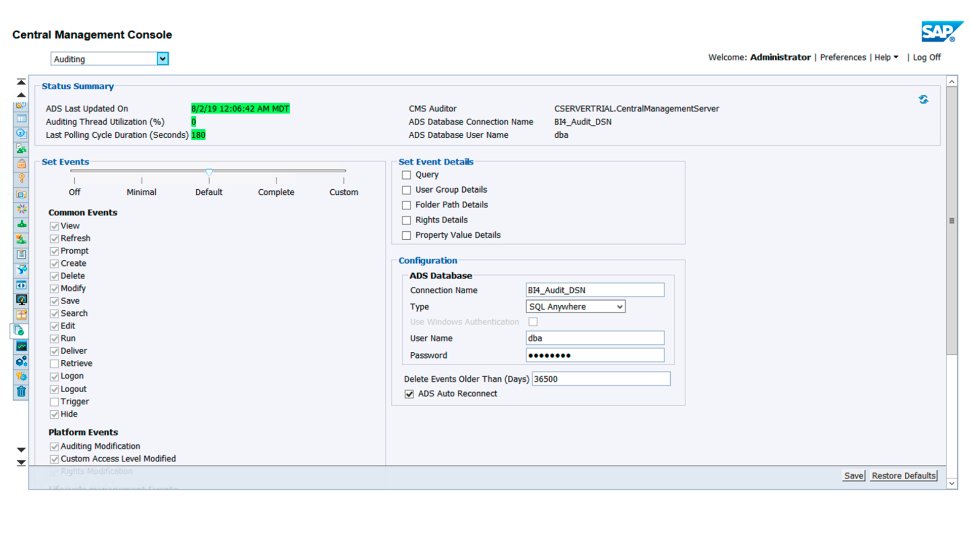This screenshot has height=545, width=971.
Task: Click the sidebar single down arrow
Action: (x=21, y=450)
